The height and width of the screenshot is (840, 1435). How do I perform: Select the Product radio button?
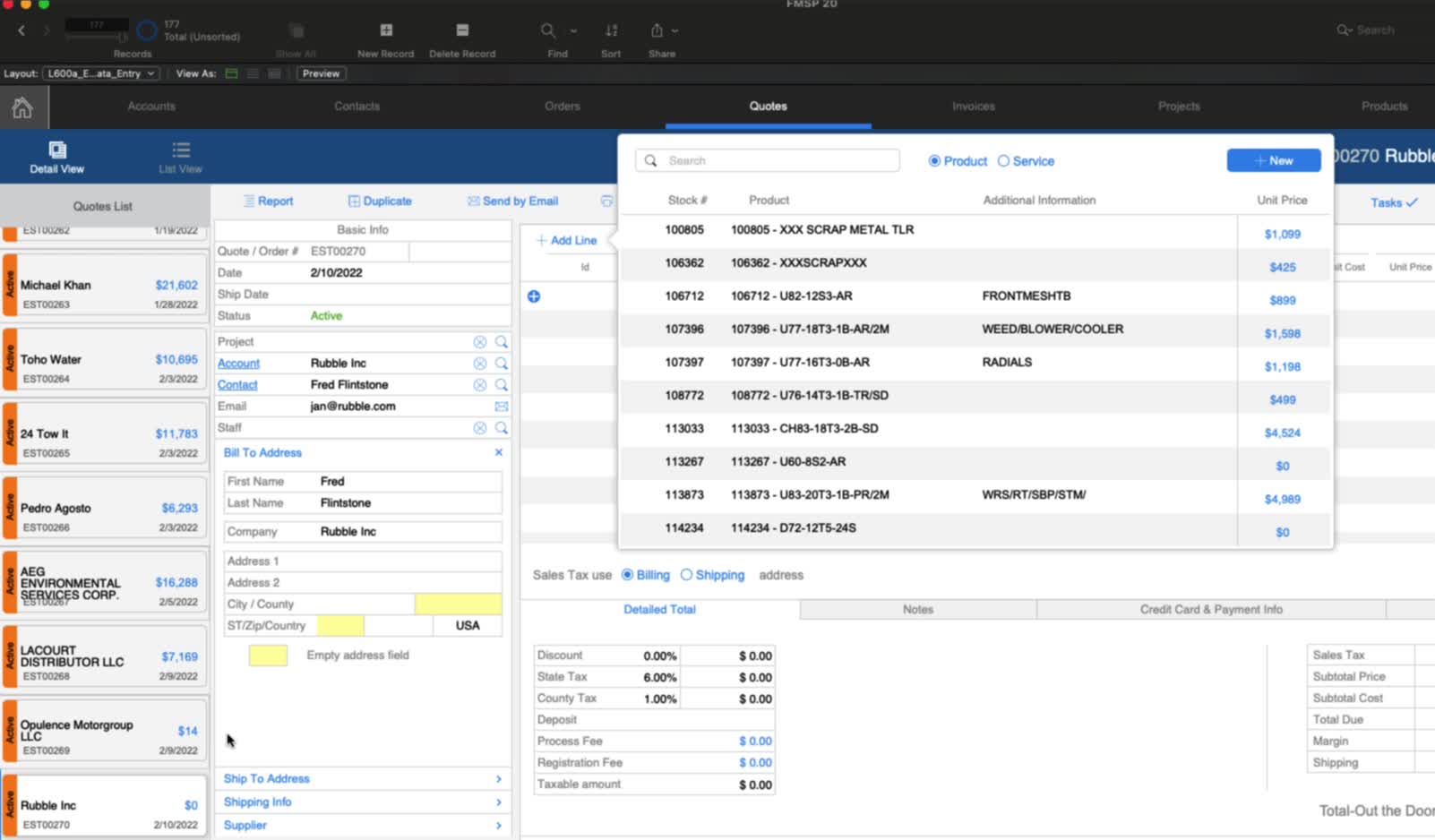[x=934, y=161]
